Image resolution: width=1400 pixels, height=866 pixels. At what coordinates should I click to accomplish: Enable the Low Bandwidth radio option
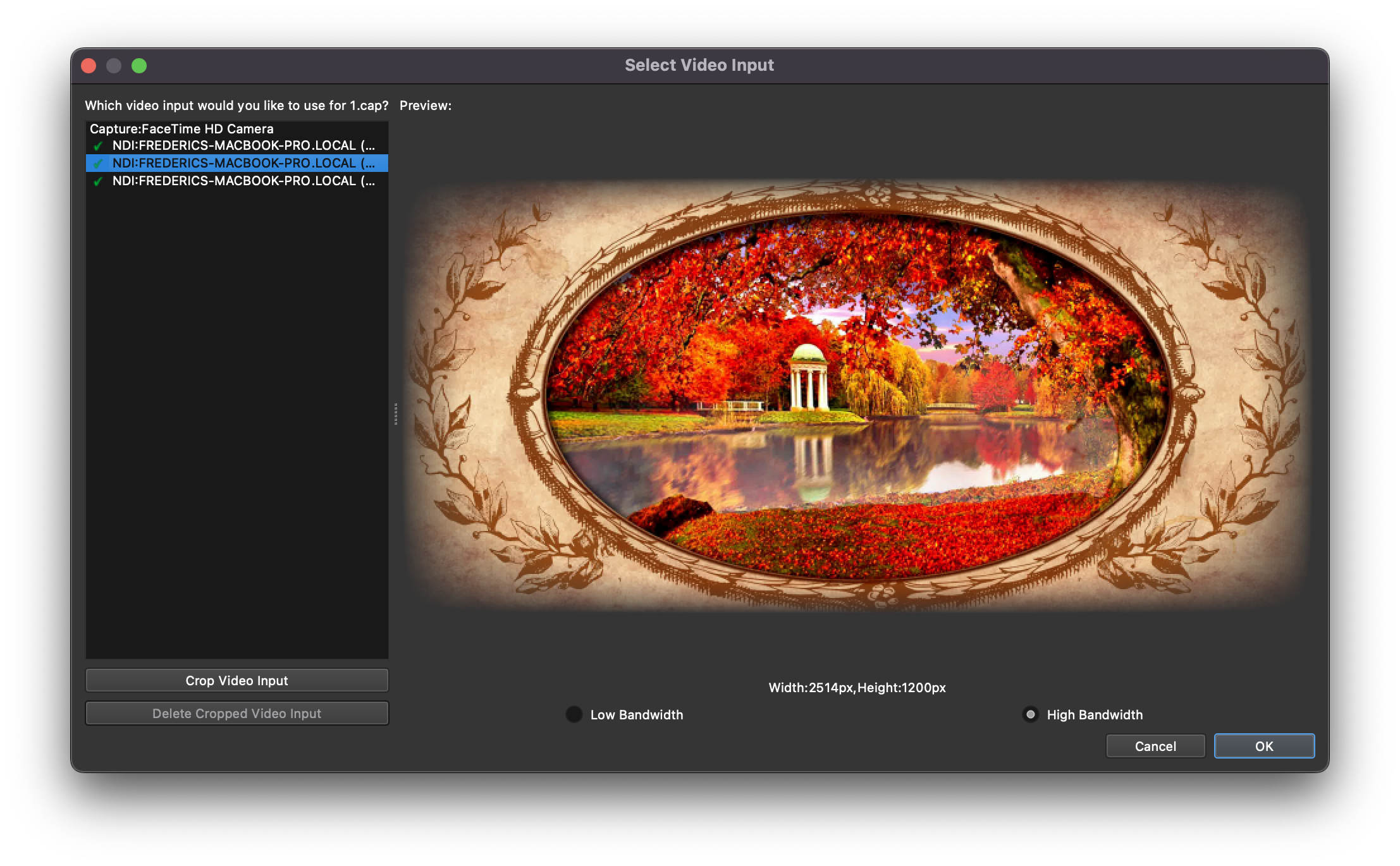click(x=574, y=714)
